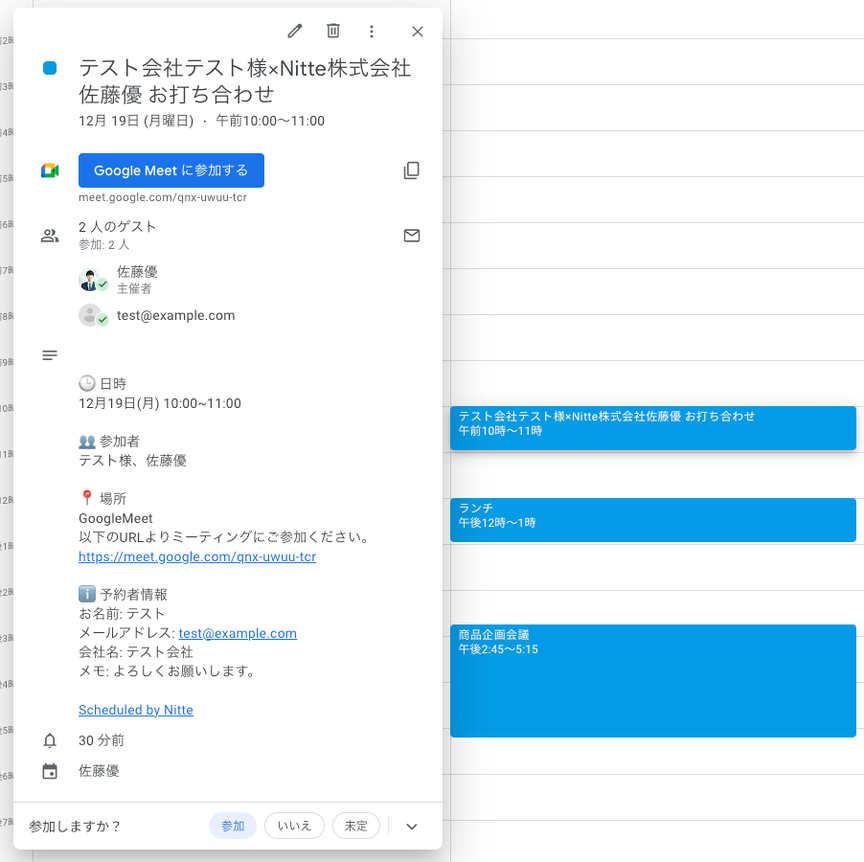Click the bell reminder icon
The width and height of the screenshot is (864, 862).
tap(50, 740)
